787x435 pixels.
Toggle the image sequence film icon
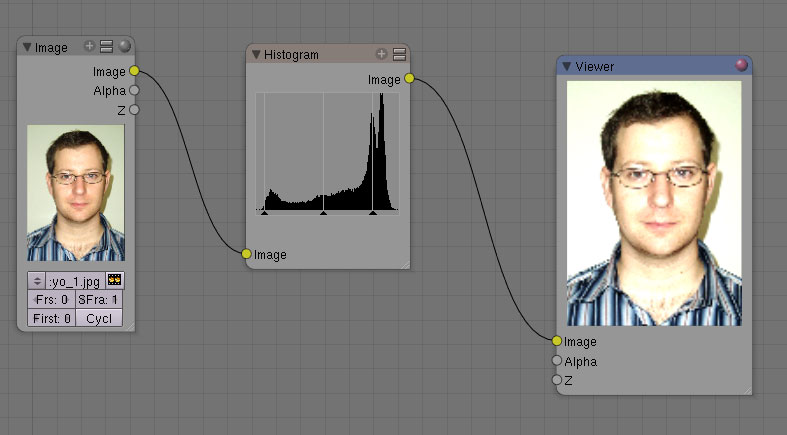pos(114,280)
